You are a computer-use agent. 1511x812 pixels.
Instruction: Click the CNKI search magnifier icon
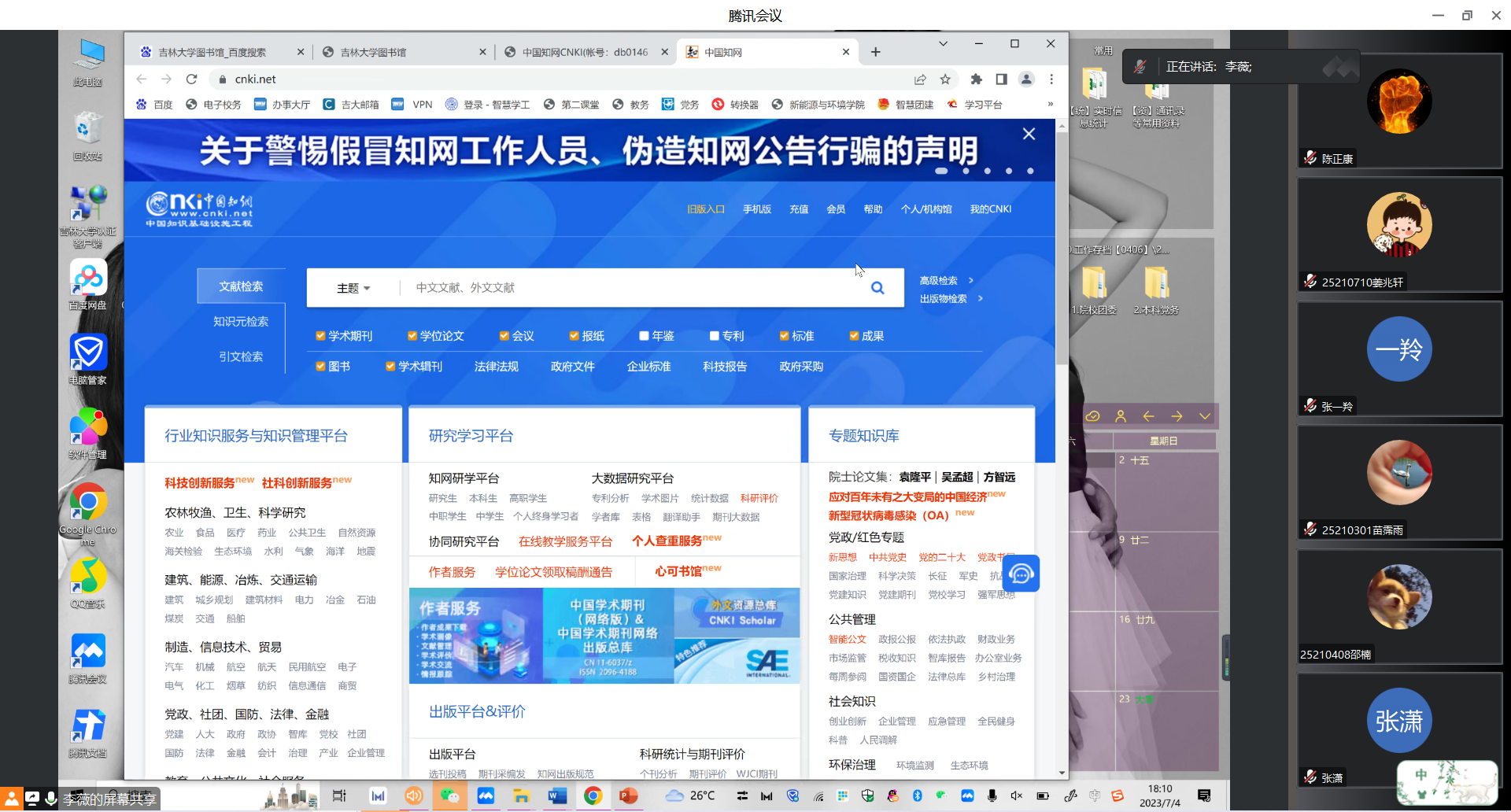click(x=877, y=288)
